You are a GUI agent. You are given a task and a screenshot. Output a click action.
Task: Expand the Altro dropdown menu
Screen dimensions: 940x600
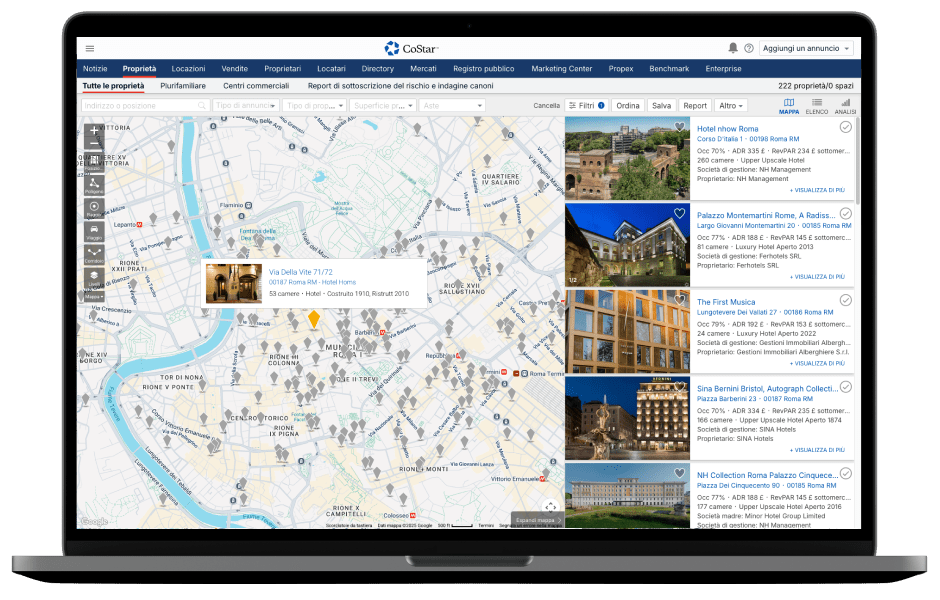point(731,105)
